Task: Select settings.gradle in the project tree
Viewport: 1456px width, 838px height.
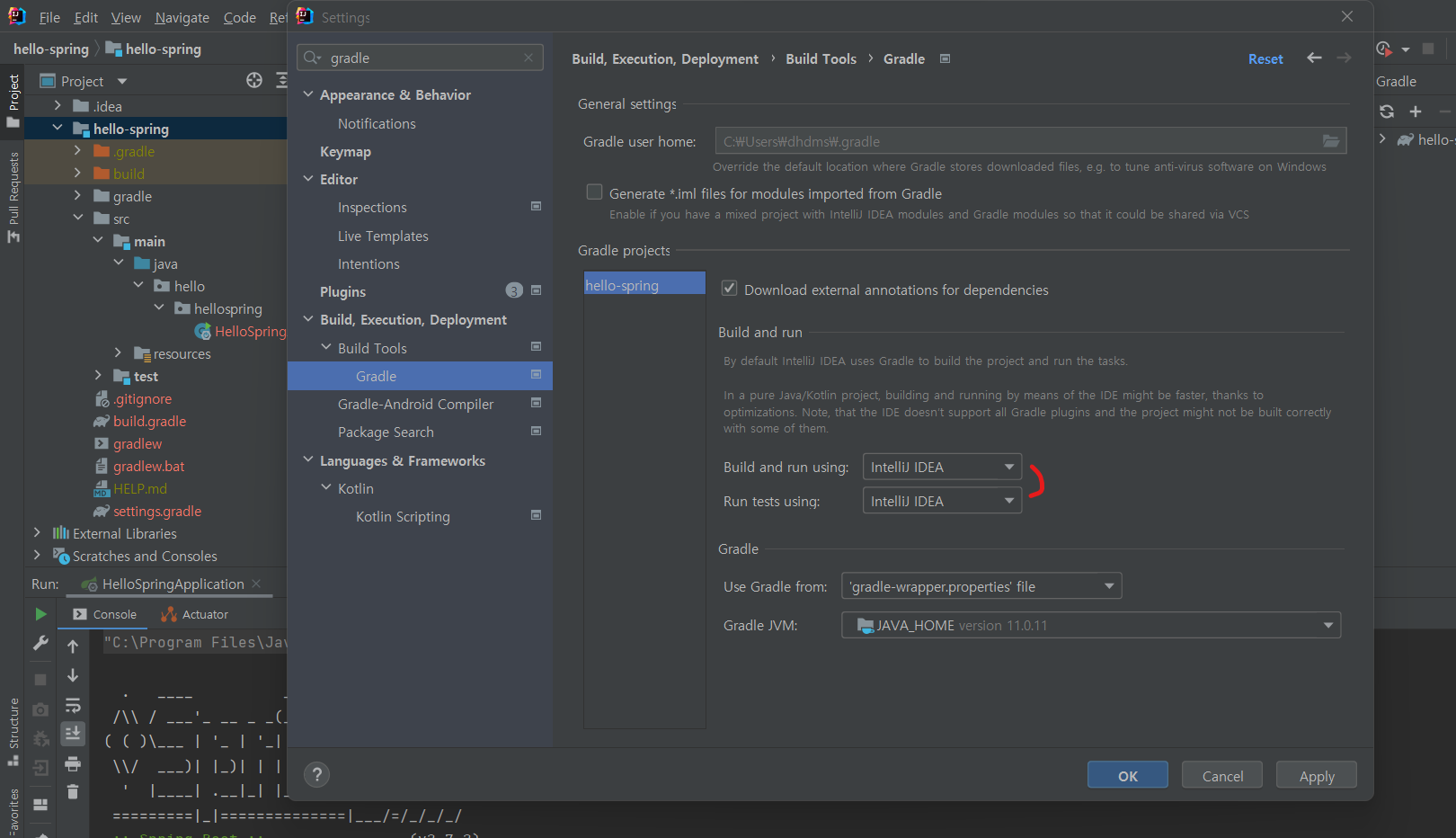Action: tap(156, 511)
